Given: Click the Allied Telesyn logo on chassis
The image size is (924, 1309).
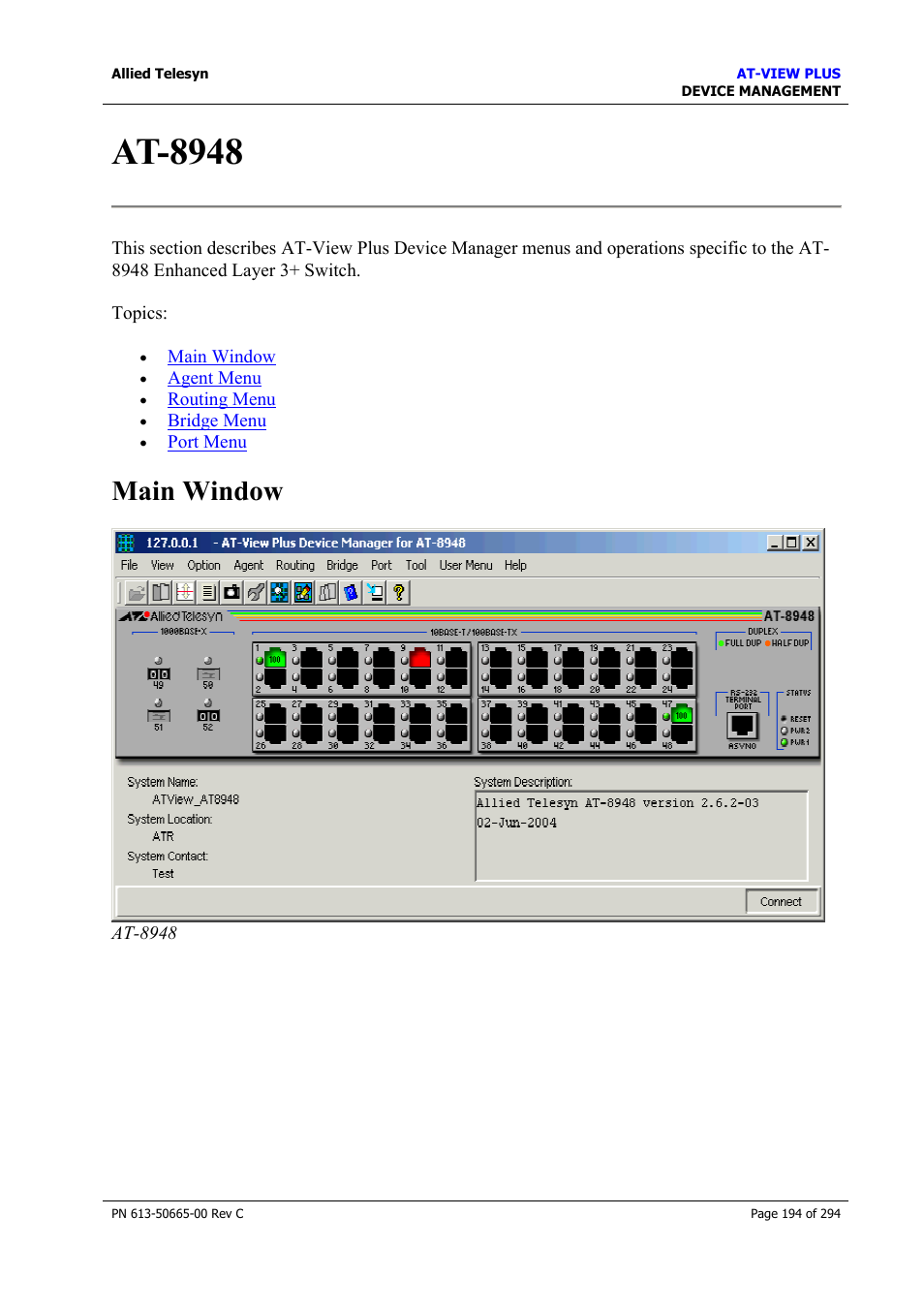Looking at the screenshot, I should point(171,616).
